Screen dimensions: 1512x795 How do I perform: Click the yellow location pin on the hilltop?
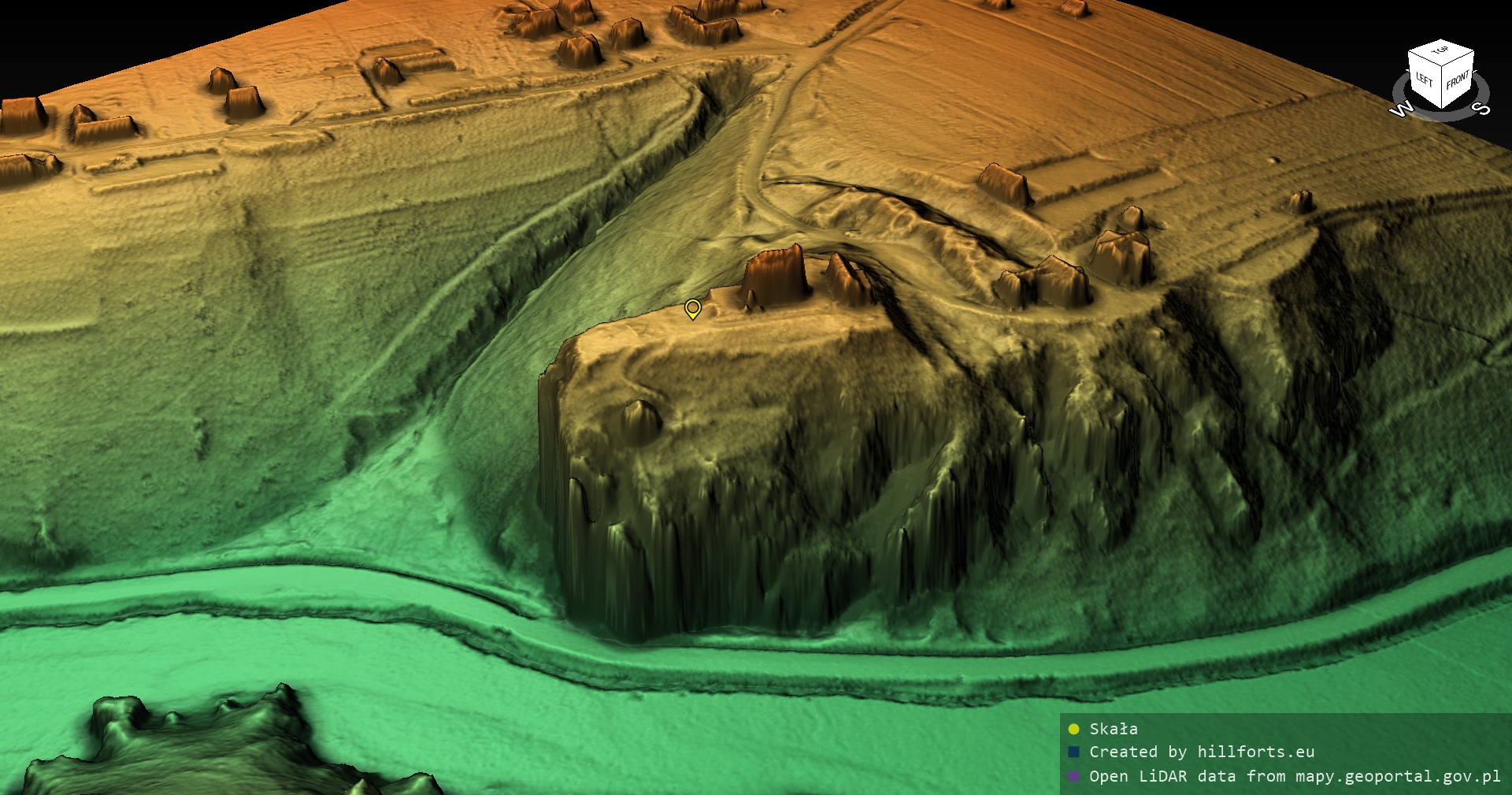click(x=692, y=308)
